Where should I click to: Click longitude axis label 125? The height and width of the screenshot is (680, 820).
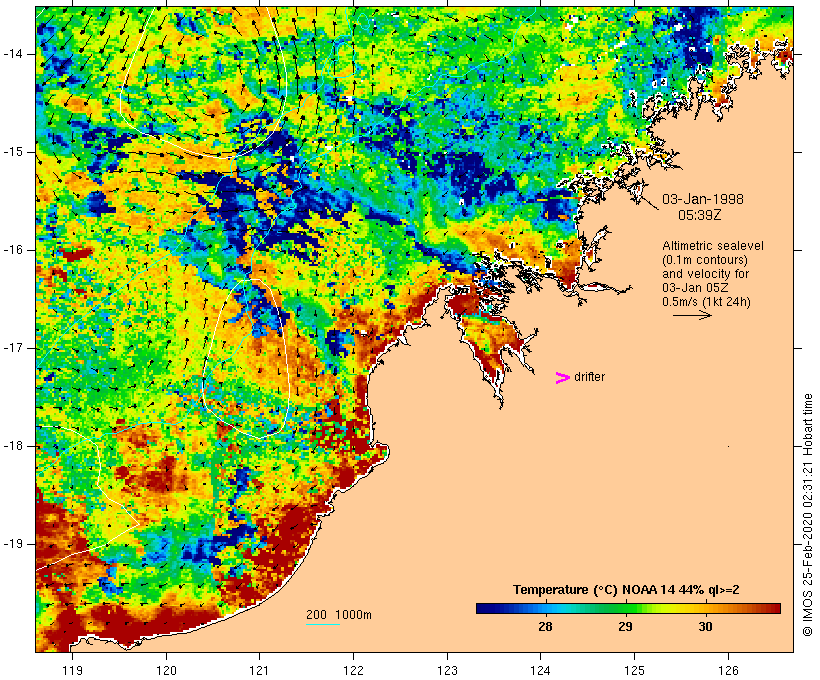(x=634, y=670)
